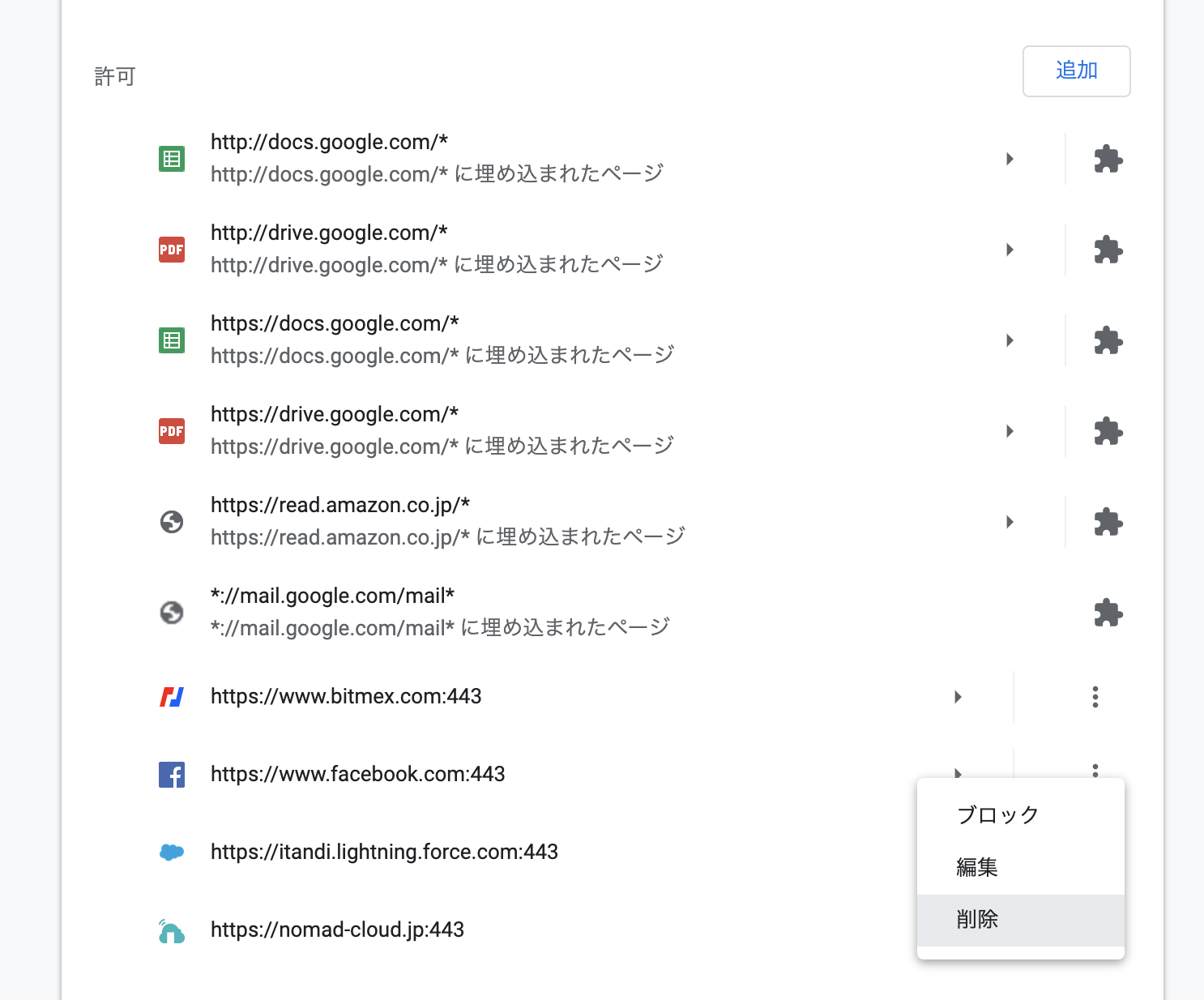Click globe icon of read.amazon.co.jp
Screen dimensions: 1204x1000
172,522
